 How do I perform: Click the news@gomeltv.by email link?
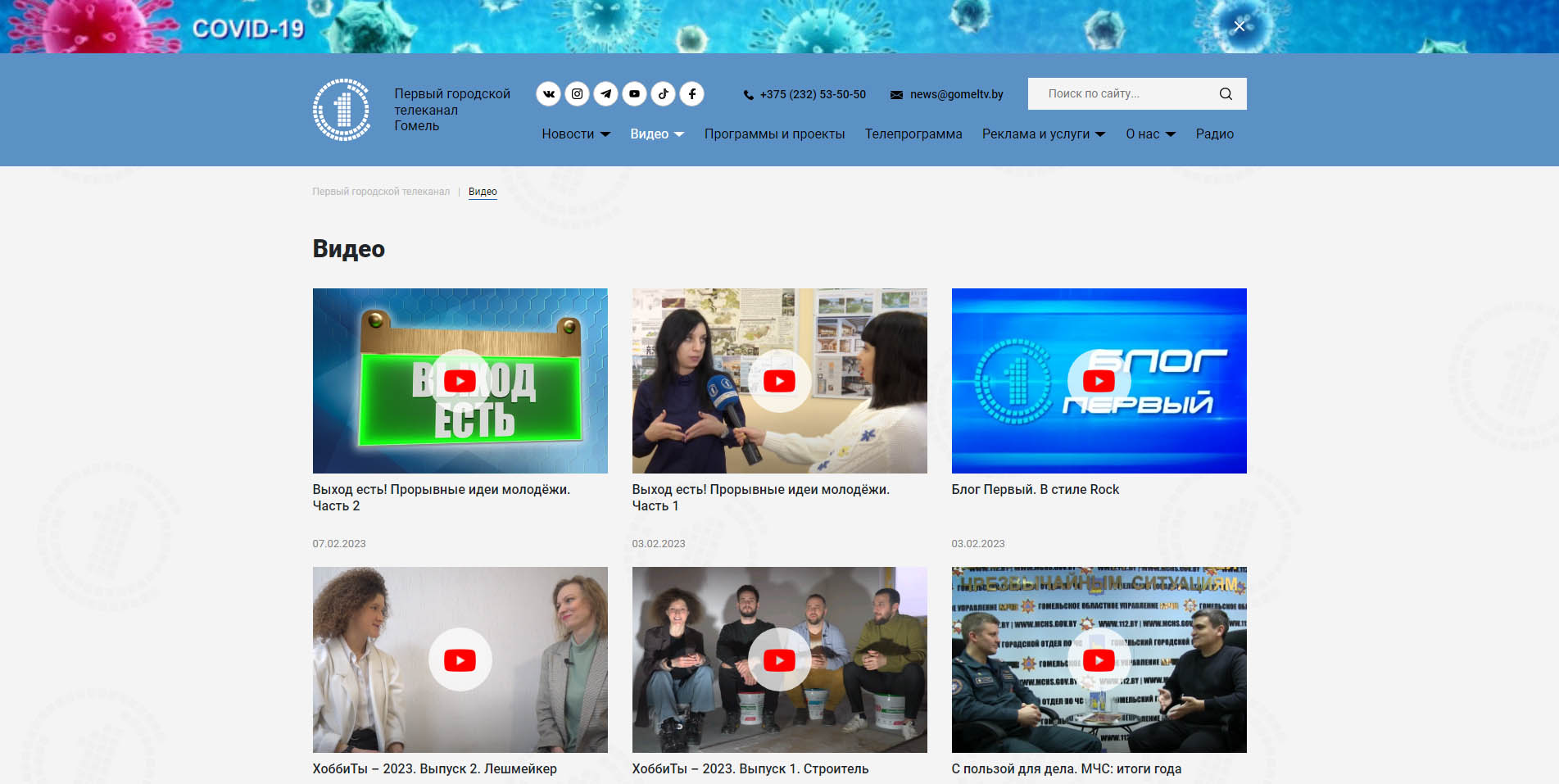956,95
